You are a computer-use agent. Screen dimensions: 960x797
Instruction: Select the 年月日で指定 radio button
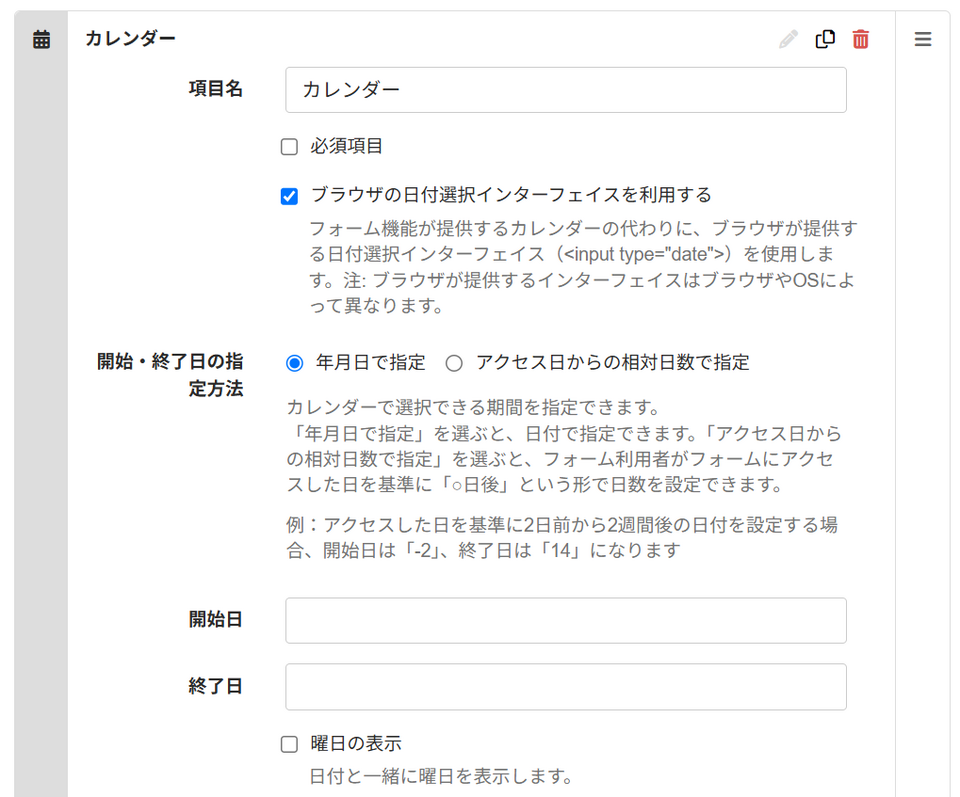point(294,364)
